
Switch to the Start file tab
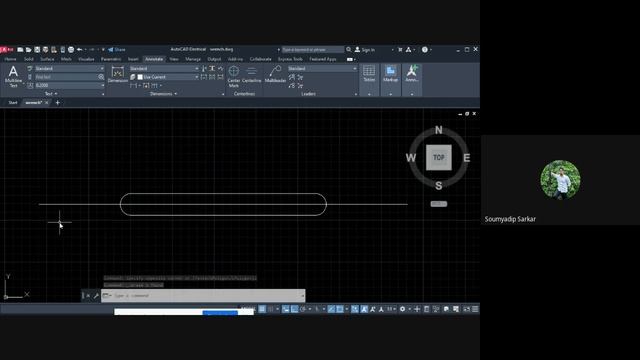tap(13, 102)
